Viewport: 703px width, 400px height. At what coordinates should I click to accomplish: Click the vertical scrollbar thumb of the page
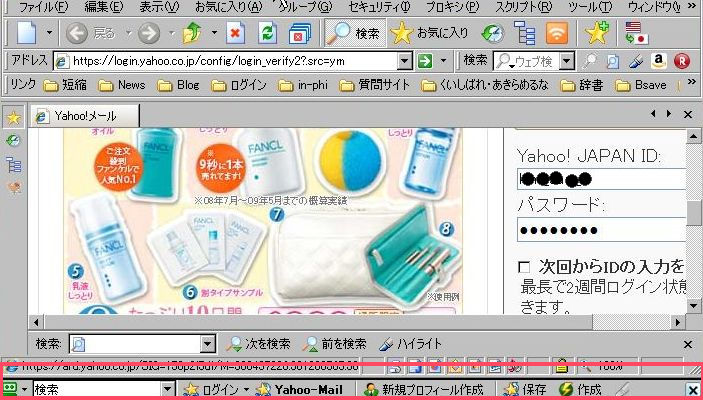(x=694, y=213)
